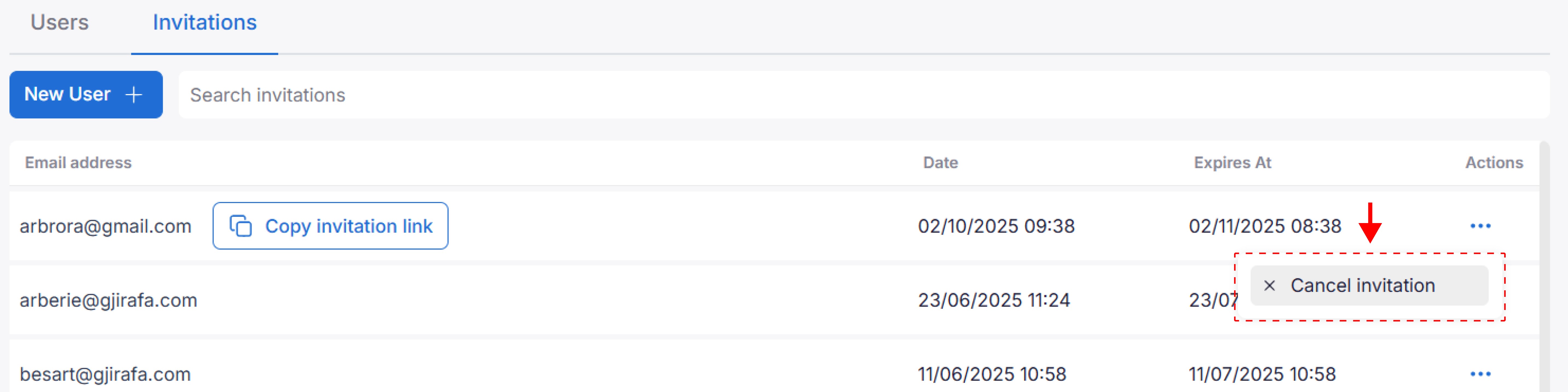The width and height of the screenshot is (1568, 392).
Task: Select the arberie@gjirafa.com invitation row
Action: tap(548, 300)
